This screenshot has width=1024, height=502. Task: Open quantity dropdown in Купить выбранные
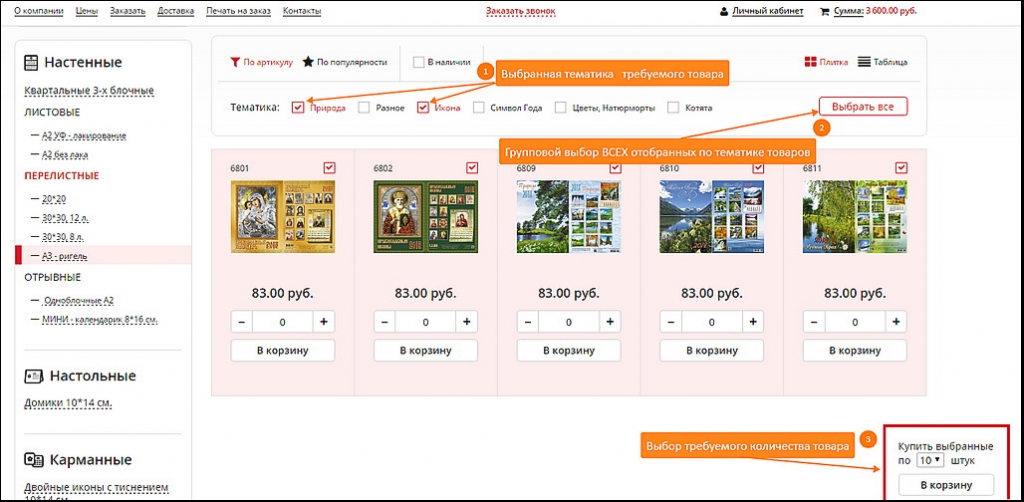[930, 462]
